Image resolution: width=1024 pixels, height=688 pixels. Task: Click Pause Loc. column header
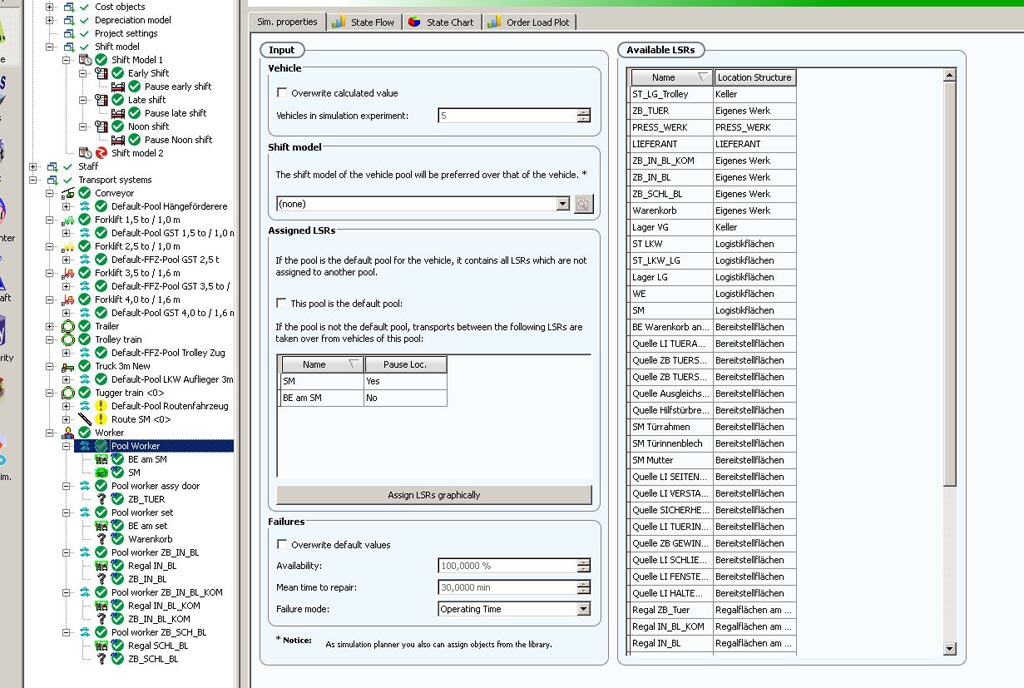click(x=405, y=364)
